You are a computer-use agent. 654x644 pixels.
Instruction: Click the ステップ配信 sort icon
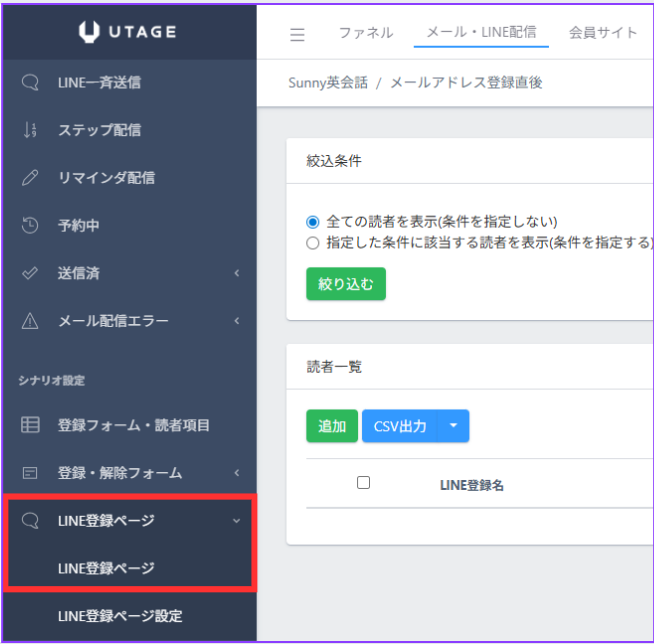pyautogui.click(x=30, y=130)
